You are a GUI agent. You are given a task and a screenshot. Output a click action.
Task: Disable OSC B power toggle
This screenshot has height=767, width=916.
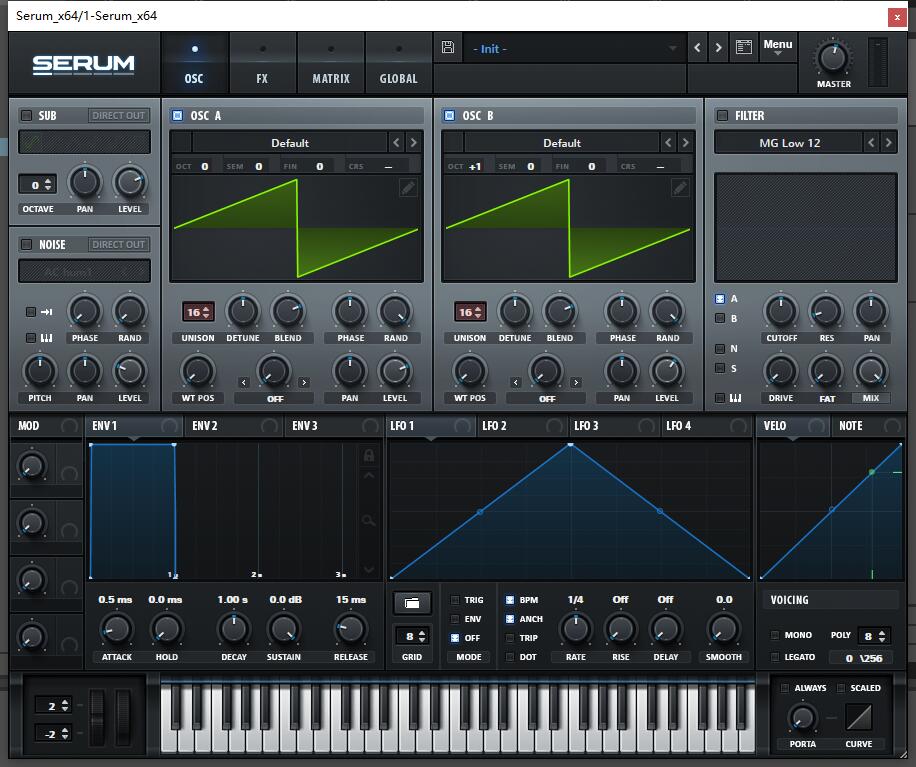point(449,115)
